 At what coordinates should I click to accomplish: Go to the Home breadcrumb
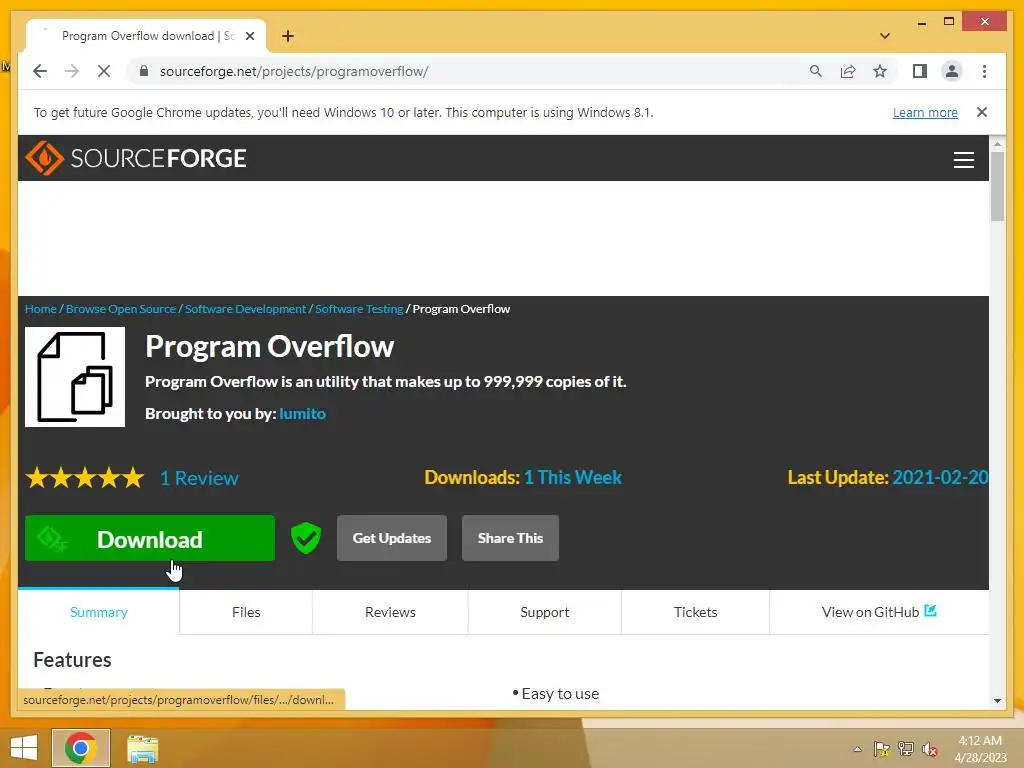click(40, 309)
